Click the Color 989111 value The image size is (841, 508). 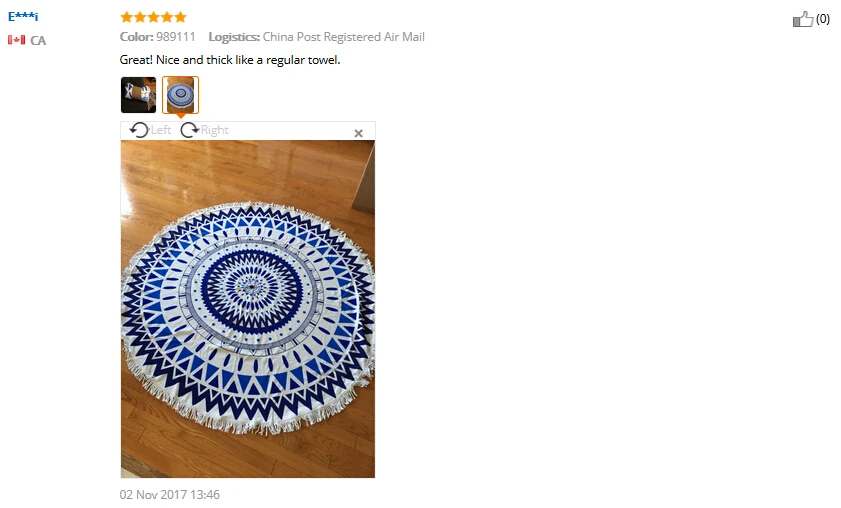coord(176,37)
